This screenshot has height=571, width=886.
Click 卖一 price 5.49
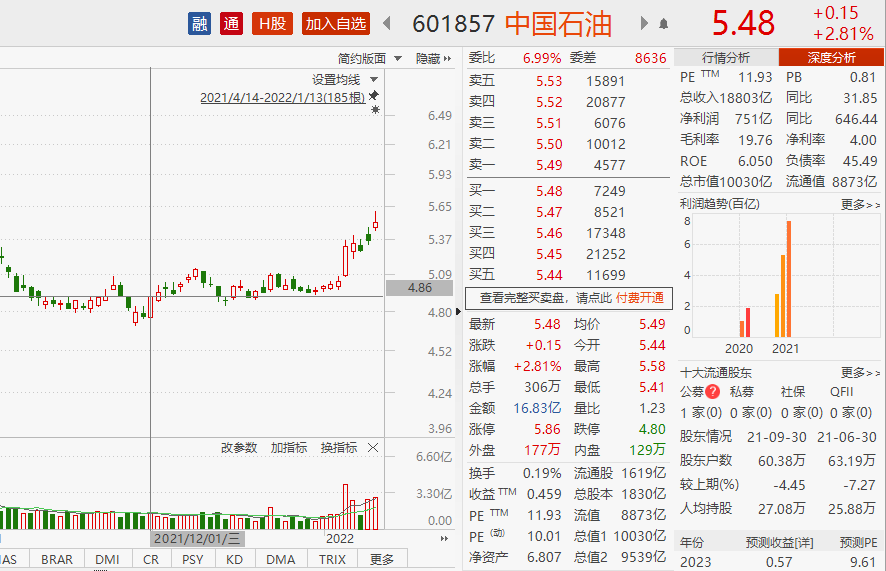tap(549, 165)
